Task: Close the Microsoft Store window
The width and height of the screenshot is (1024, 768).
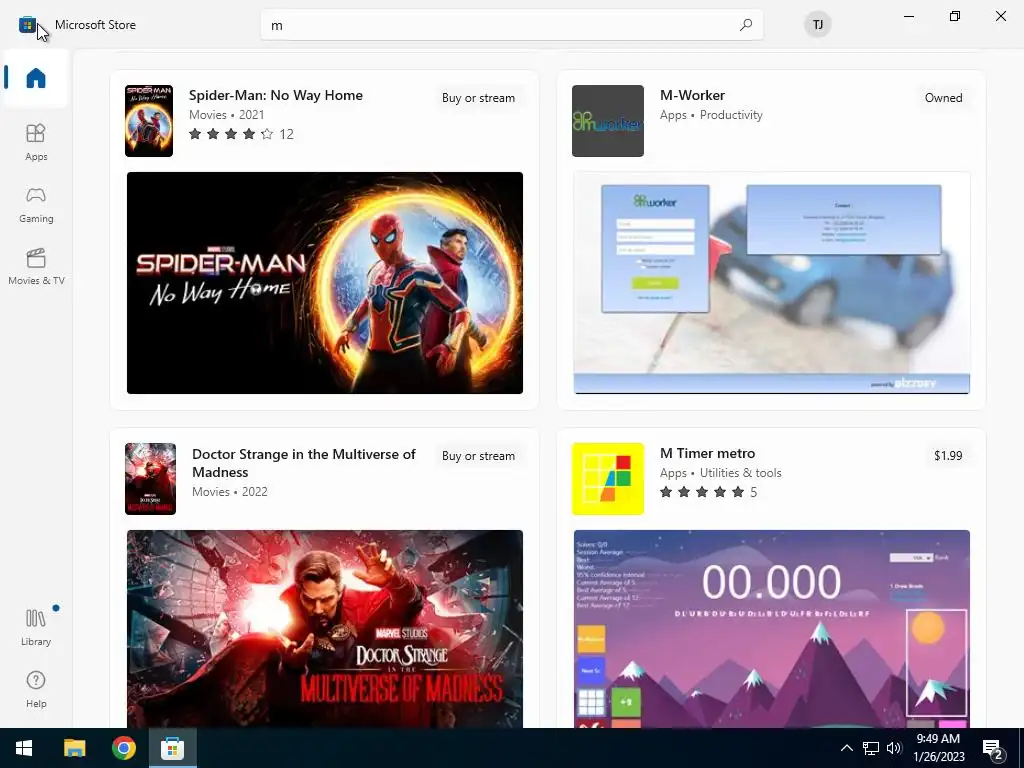Action: [1000, 16]
